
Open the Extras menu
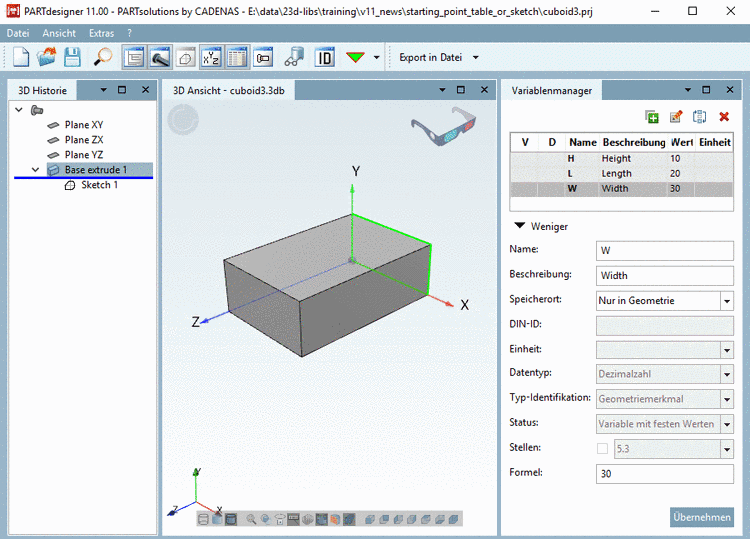101,33
